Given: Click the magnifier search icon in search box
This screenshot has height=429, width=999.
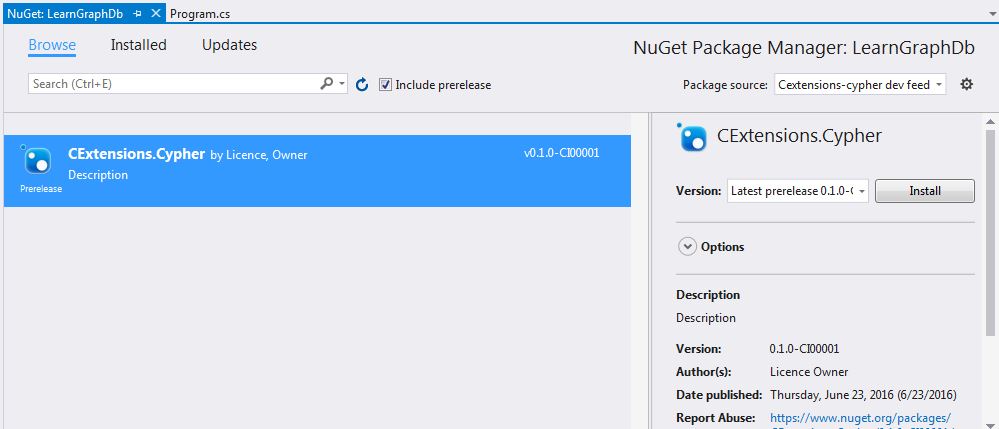Looking at the screenshot, I should (326, 84).
